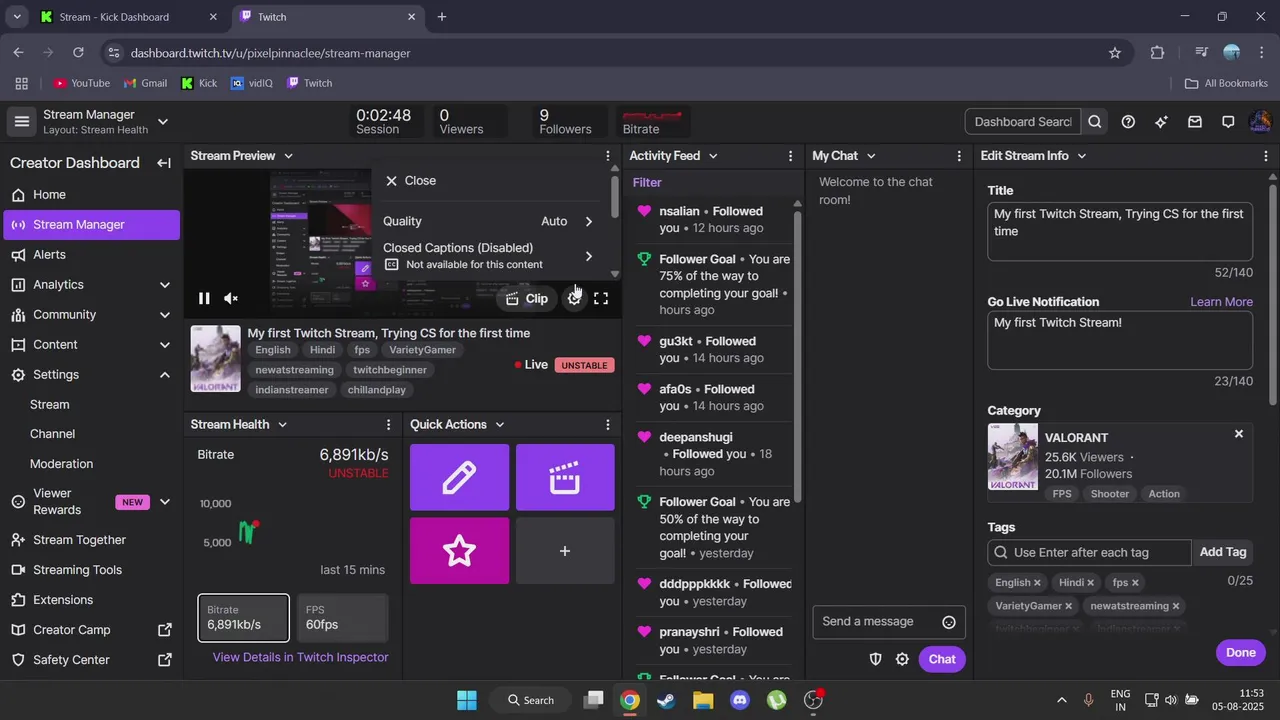Open Stream Preview panel options menu
1280x720 pixels.
[607, 156]
